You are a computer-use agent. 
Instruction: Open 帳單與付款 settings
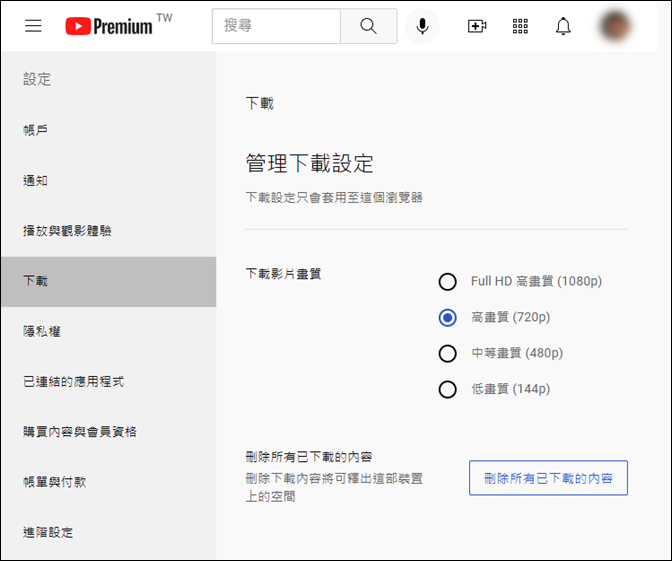(109, 482)
